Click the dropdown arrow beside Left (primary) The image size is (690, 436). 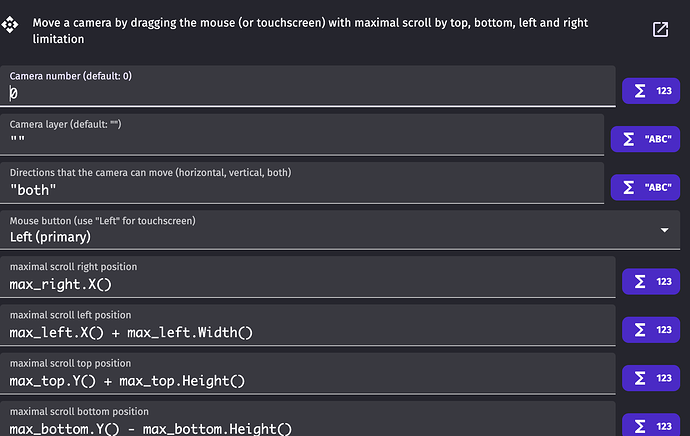point(666,231)
